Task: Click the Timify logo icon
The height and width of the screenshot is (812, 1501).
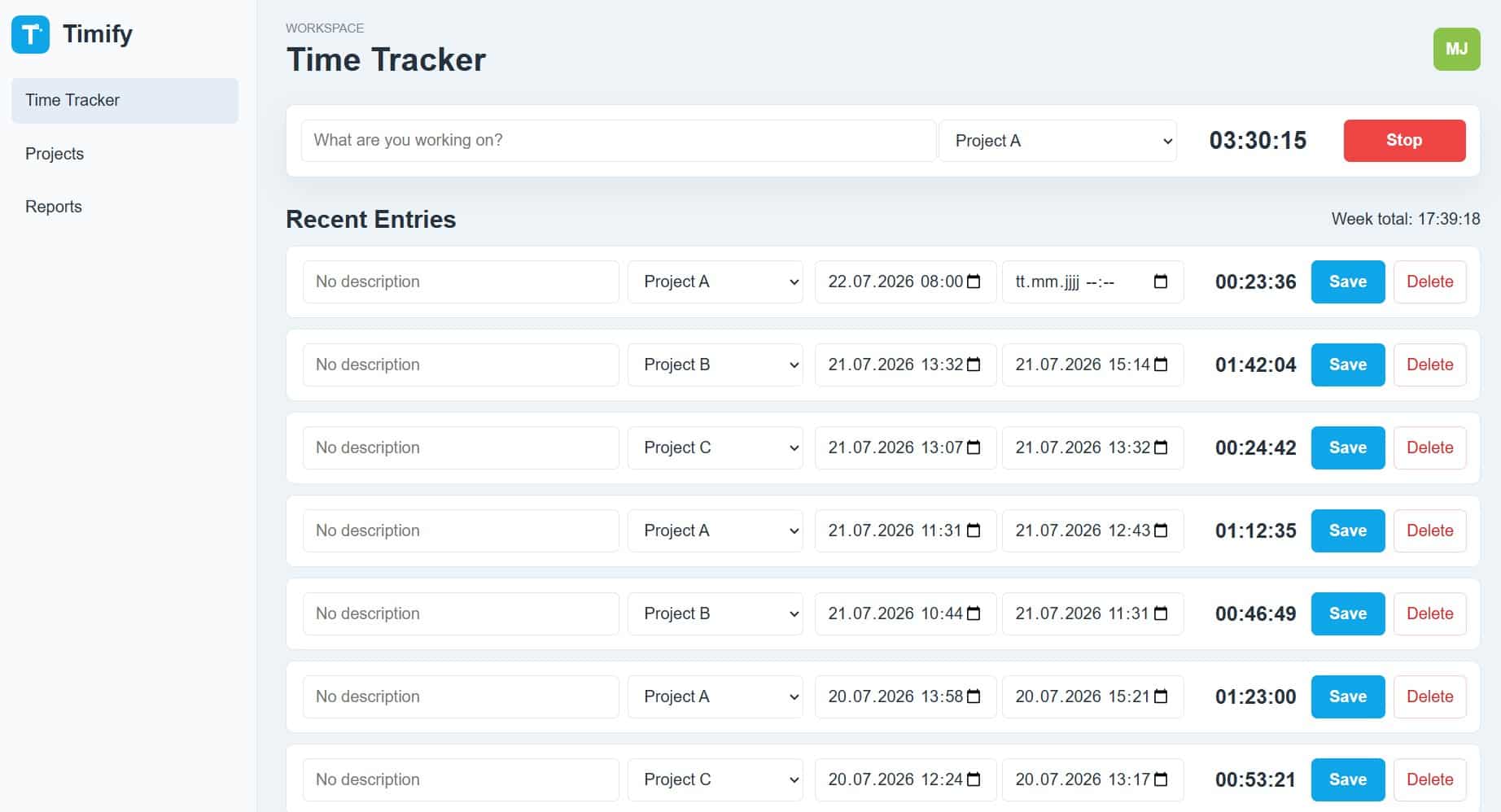Action: (x=30, y=34)
